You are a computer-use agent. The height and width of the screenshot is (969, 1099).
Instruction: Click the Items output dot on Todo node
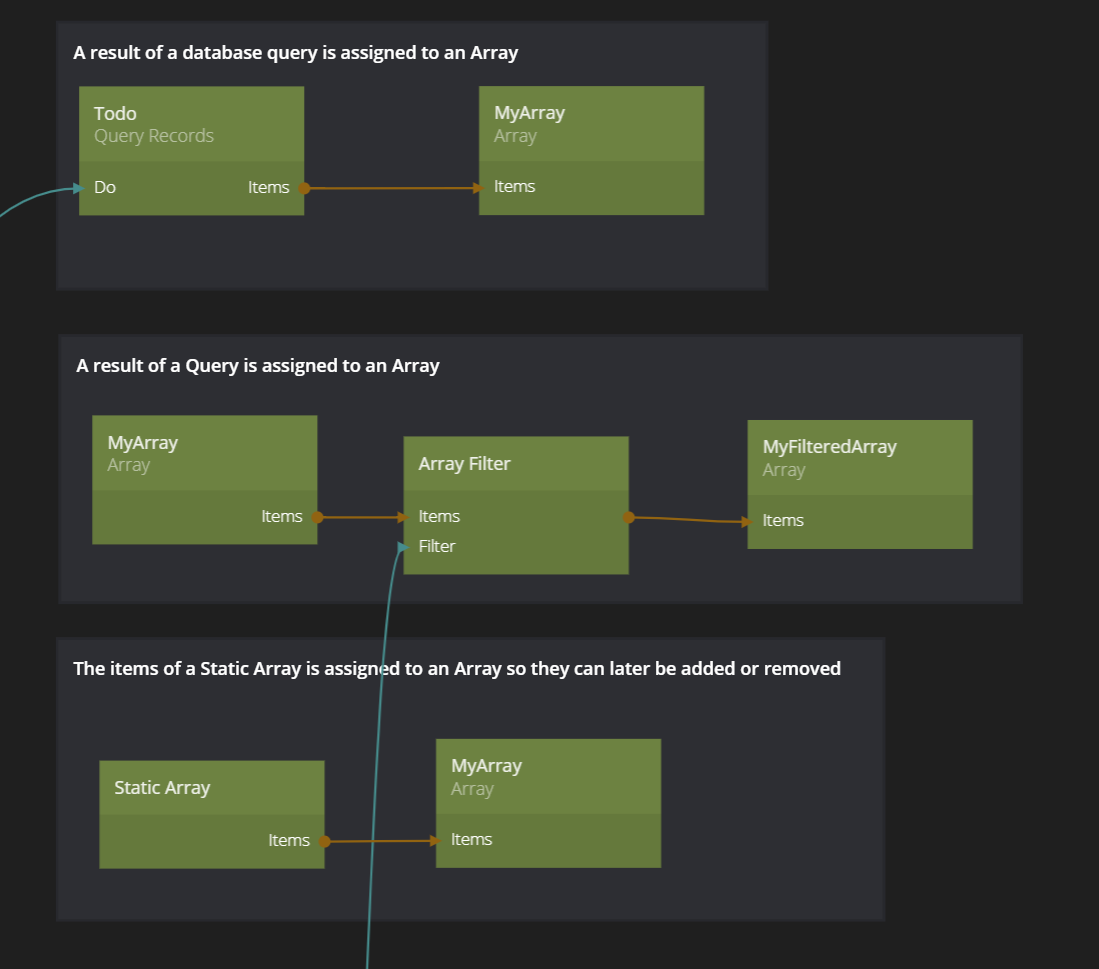(304, 187)
